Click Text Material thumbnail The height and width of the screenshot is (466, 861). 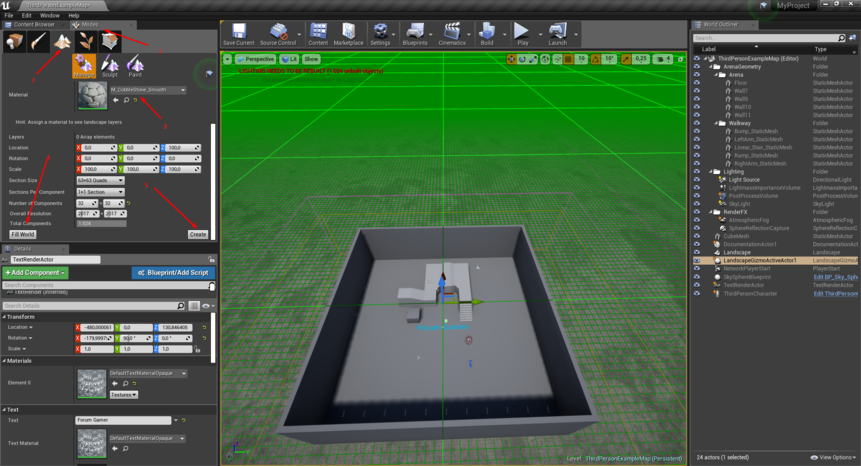tap(92, 443)
